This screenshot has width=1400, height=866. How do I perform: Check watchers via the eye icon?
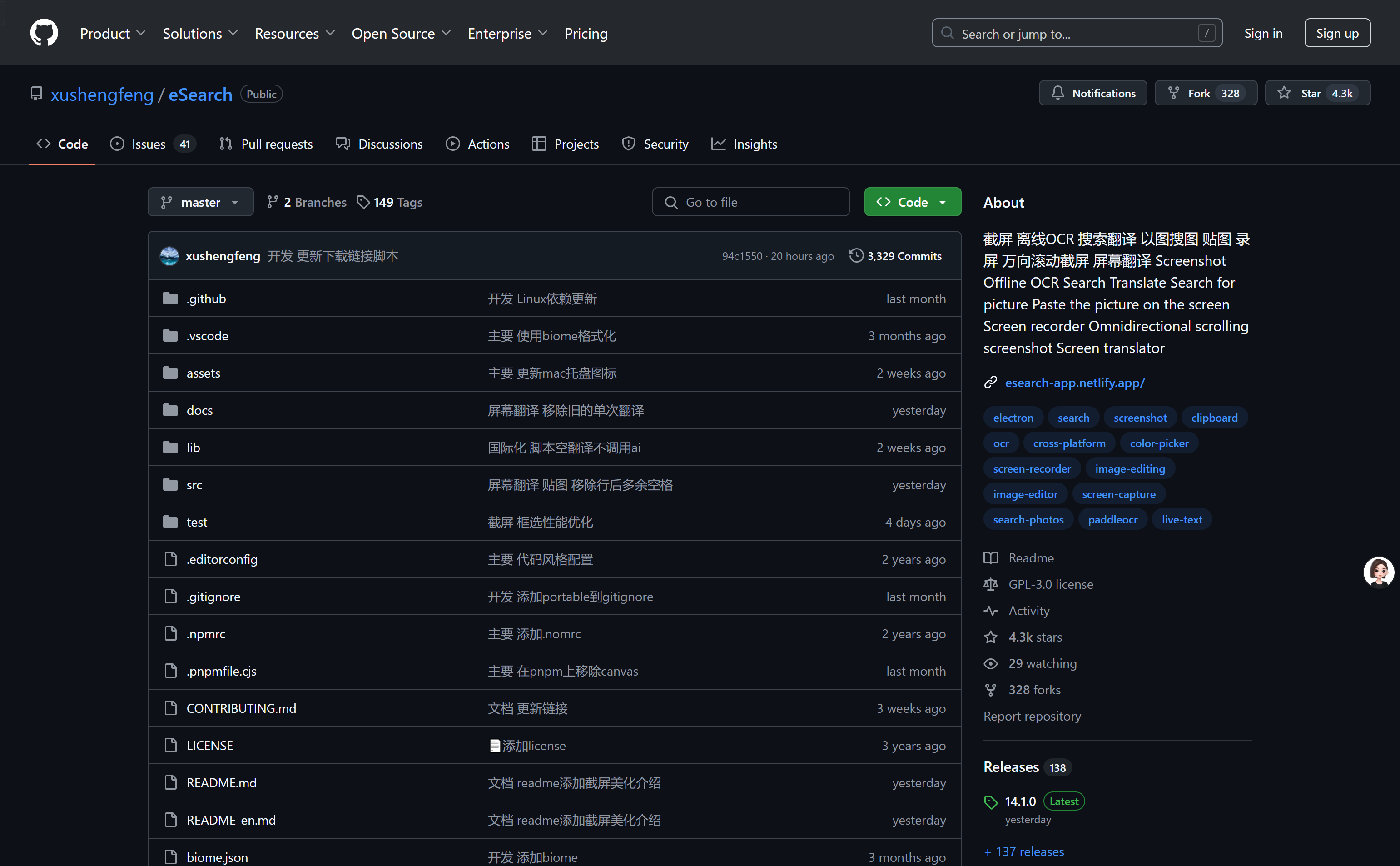tap(991, 663)
